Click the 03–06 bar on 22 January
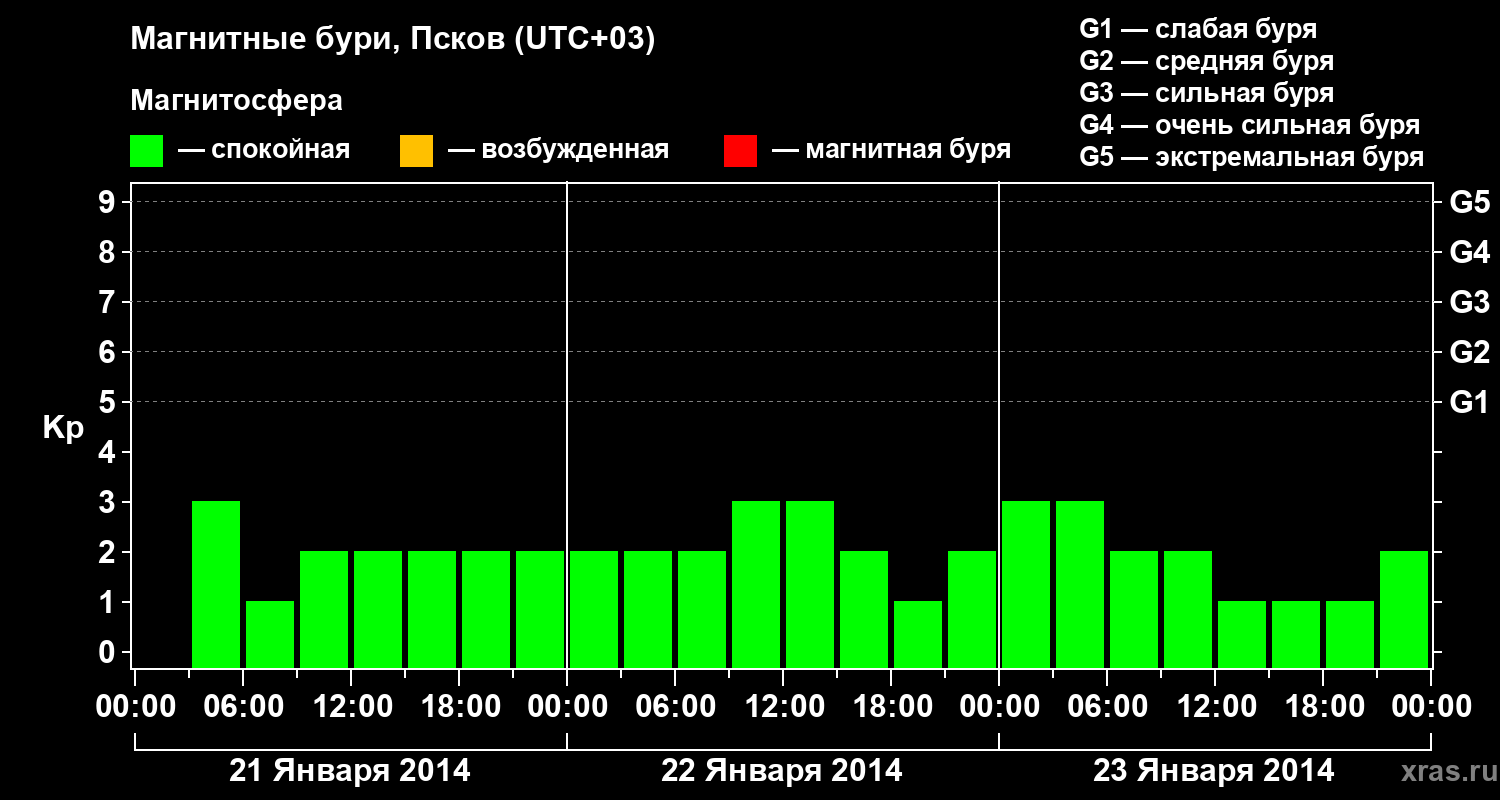Image resolution: width=1500 pixels, height=800 pixels. pos(648,609)
